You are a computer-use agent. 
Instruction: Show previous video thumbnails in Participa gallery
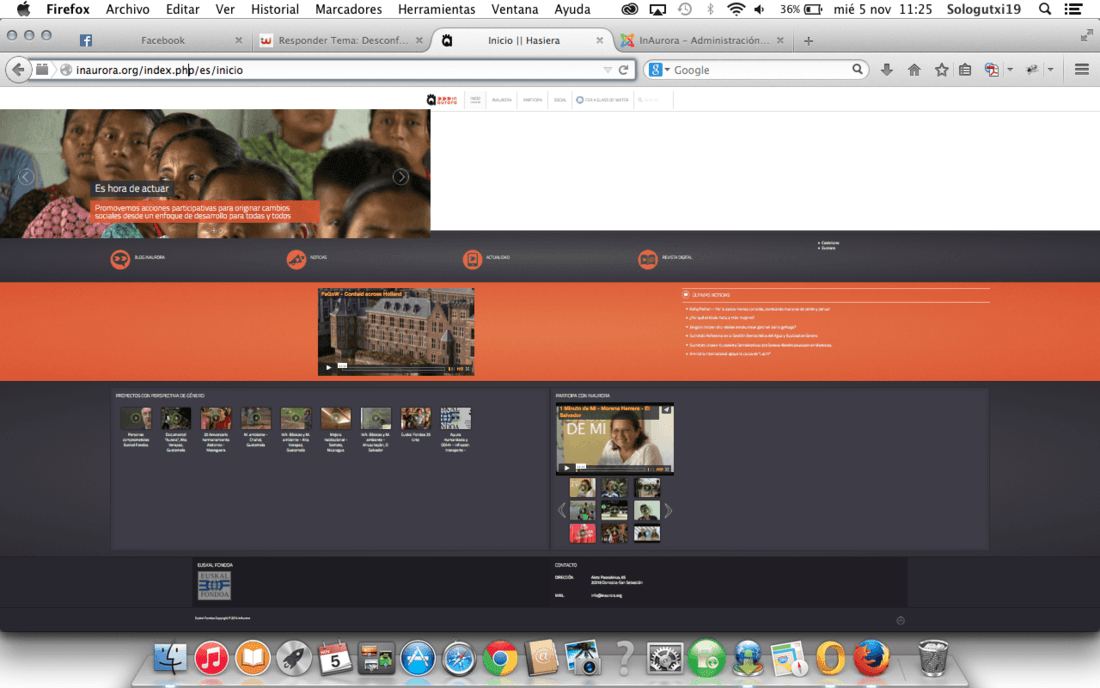pos(561,510)
